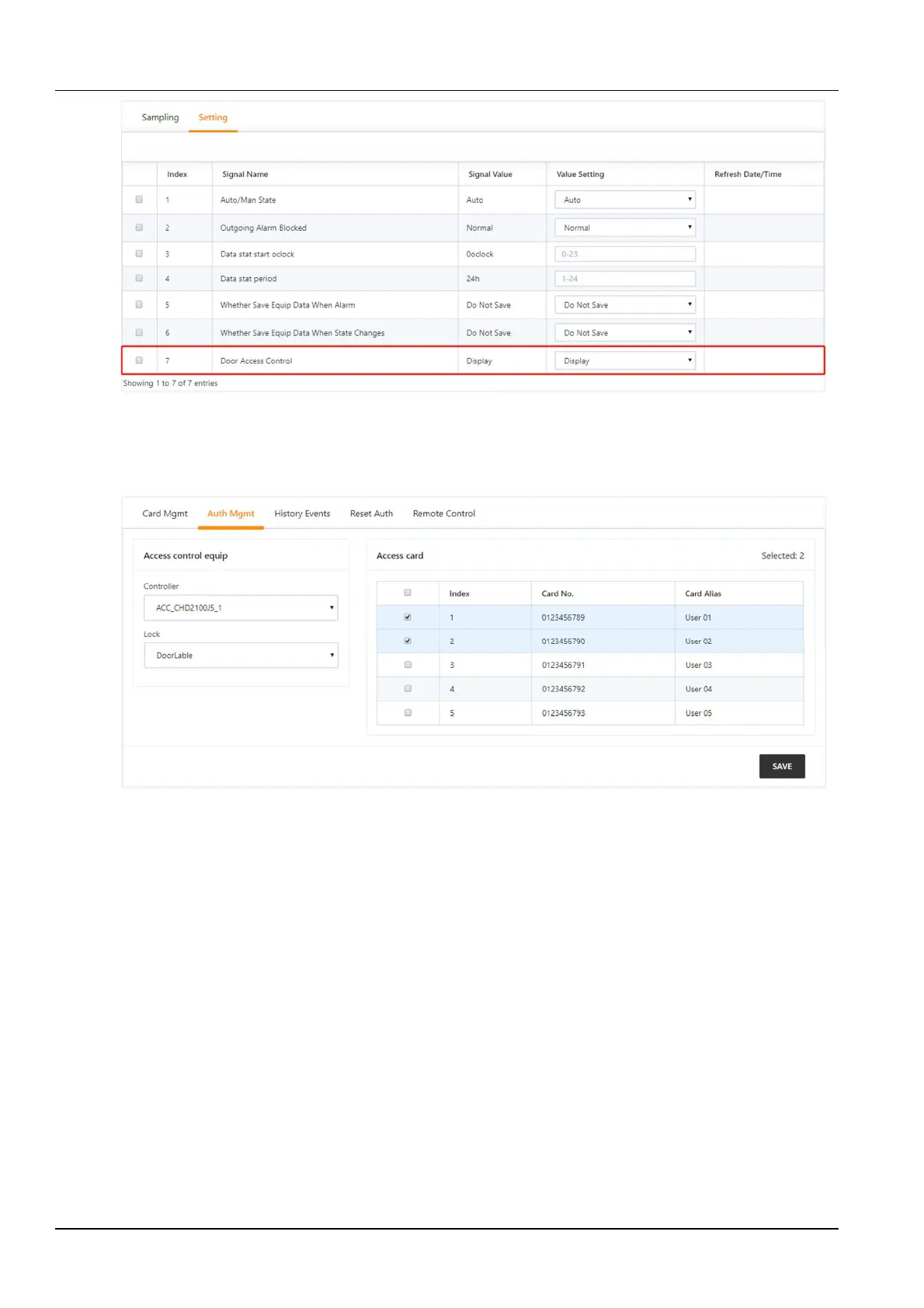Switch to Remote Control tab
The image size is (924, 1308).
pos(444,513)
